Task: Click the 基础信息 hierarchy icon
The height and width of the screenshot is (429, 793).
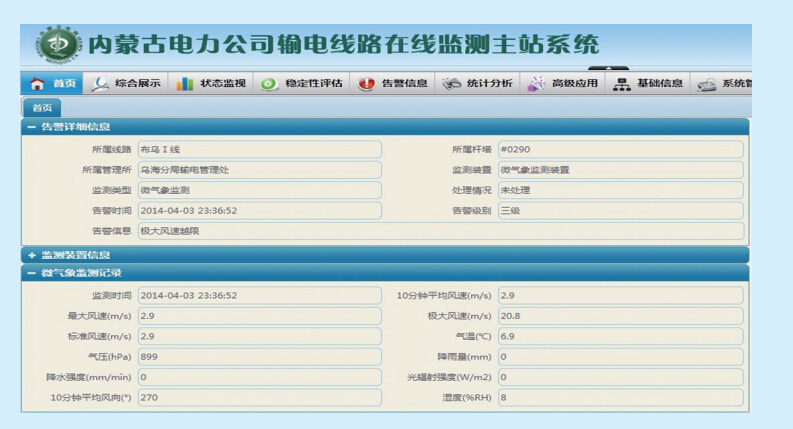Action: click(x=622, y=84)
